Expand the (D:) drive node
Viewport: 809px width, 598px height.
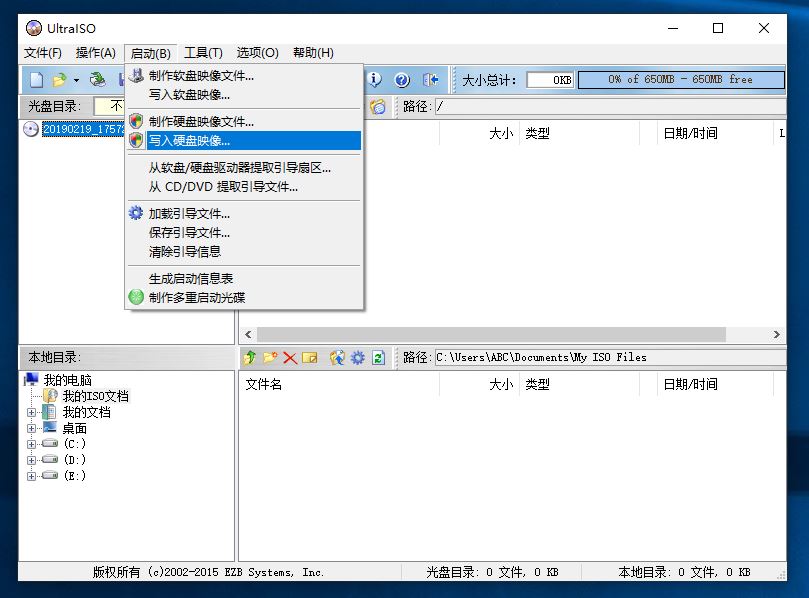tap(31, 460)
